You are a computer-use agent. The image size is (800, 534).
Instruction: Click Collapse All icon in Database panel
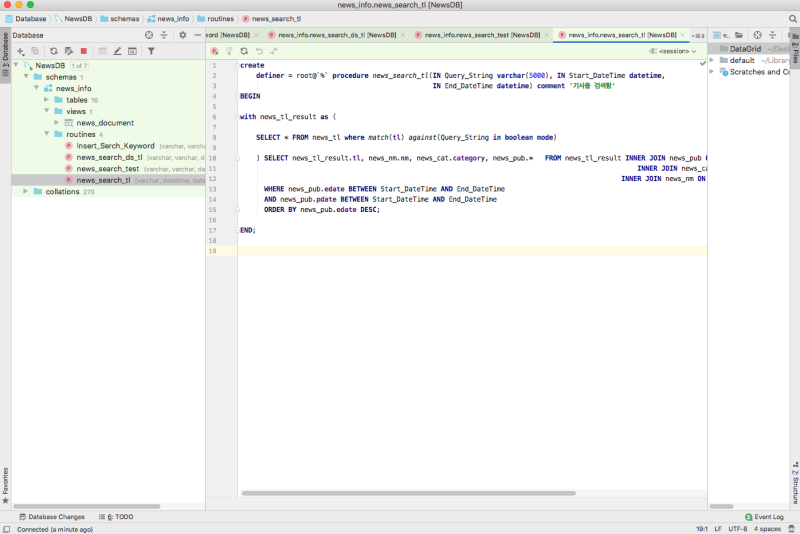pyautogui.click(x=164, y=35)
